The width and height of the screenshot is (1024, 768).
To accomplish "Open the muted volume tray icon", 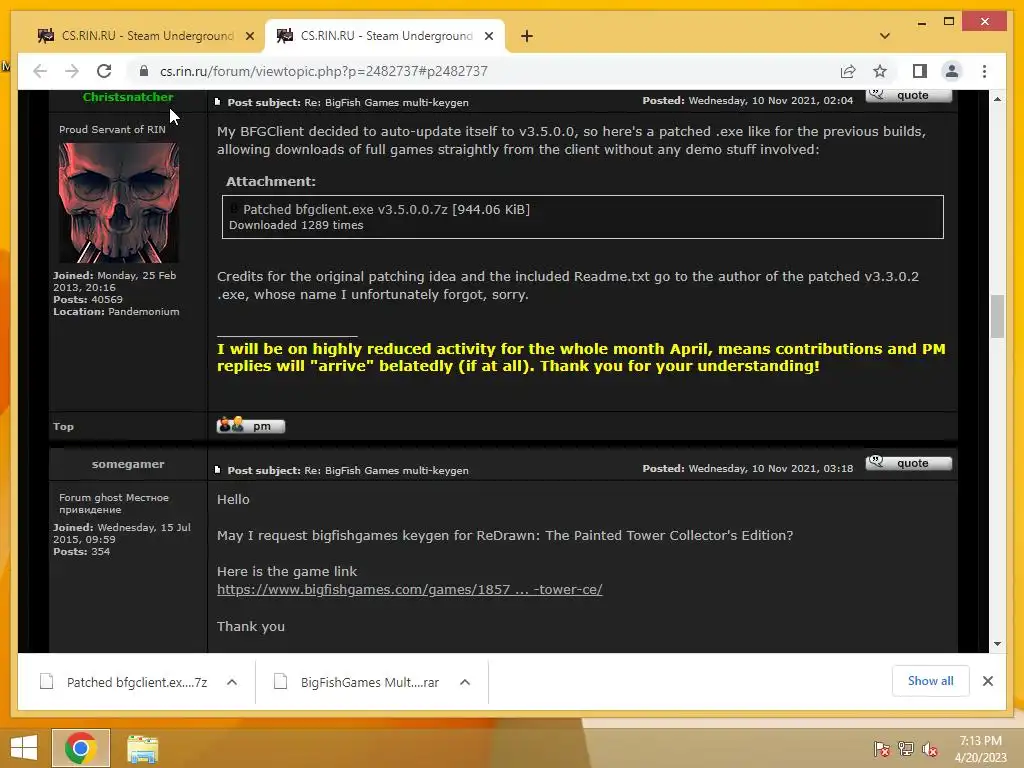I will [930, 749].
